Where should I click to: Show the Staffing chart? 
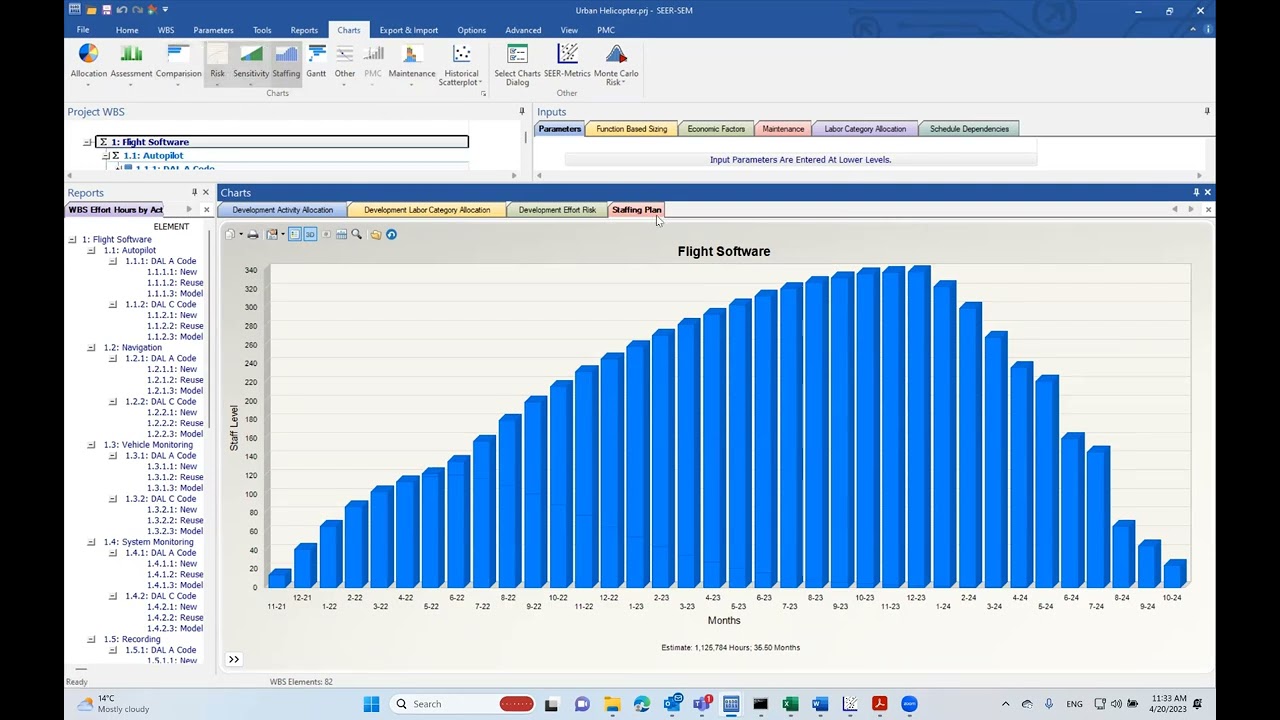(286, 62)
